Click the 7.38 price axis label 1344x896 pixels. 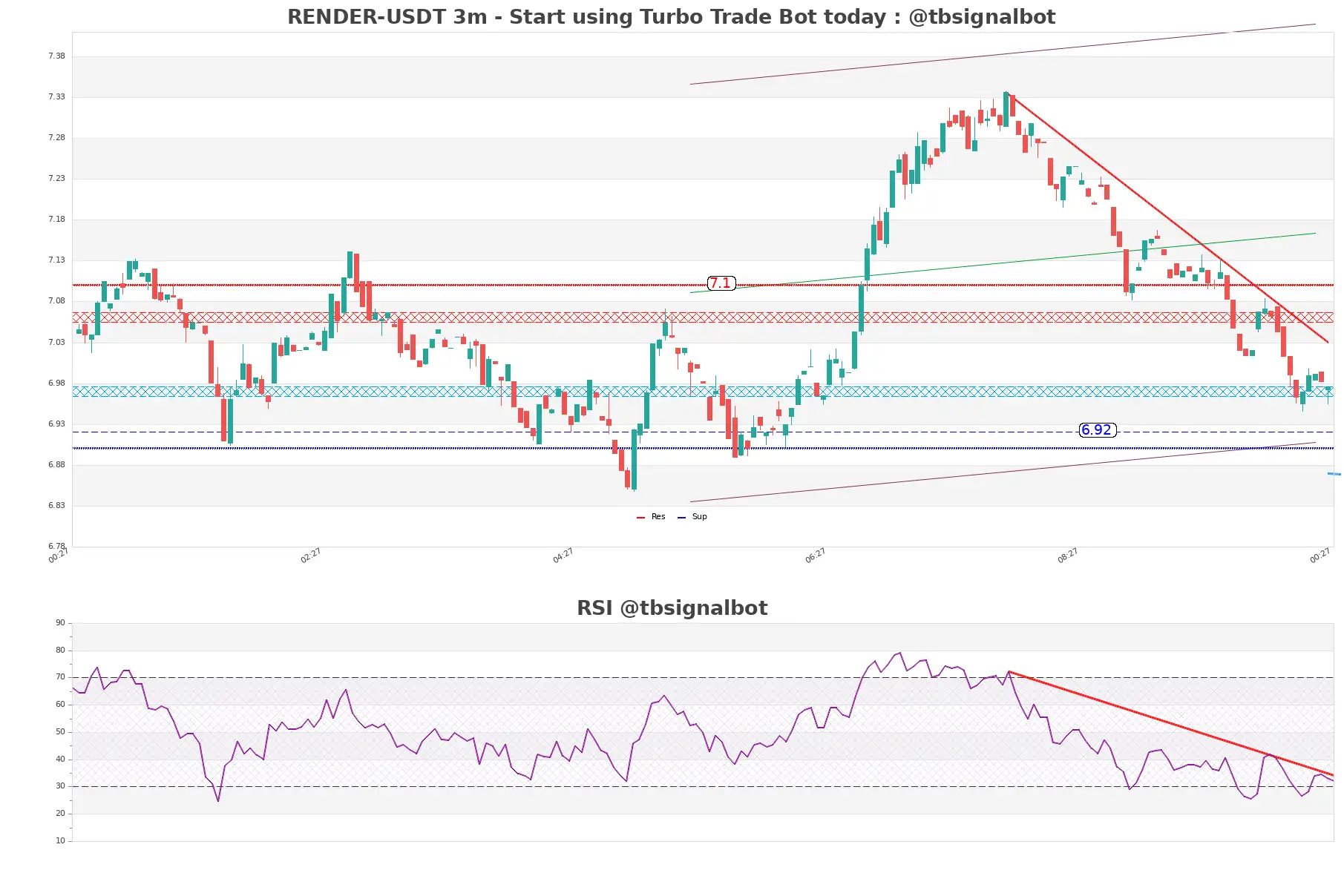coord(56,56)
